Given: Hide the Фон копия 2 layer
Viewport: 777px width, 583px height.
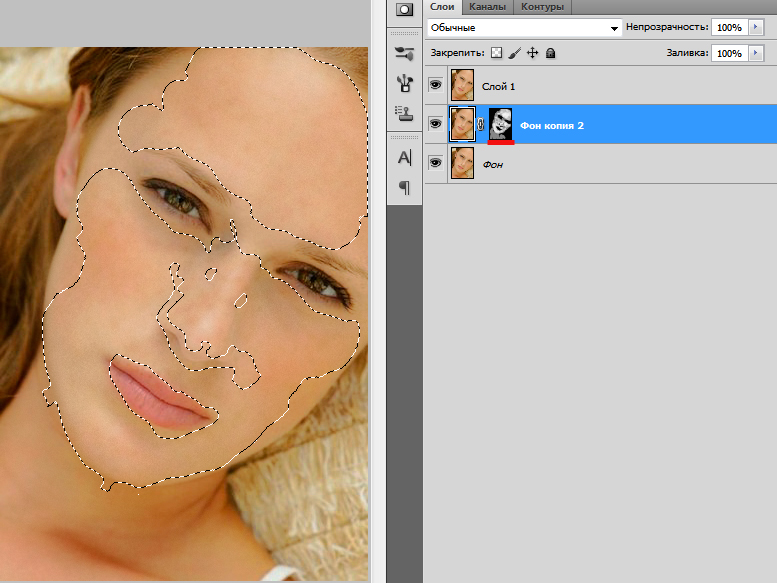Looking at the screenshot, I should pos(435,123).
